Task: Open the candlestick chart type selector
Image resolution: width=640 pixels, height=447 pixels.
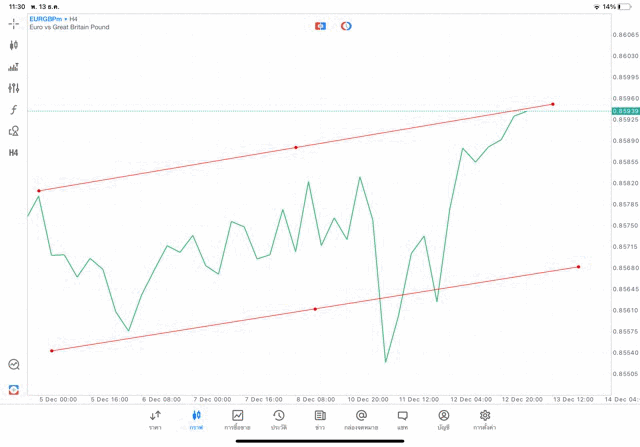Action: click(14, 45)
